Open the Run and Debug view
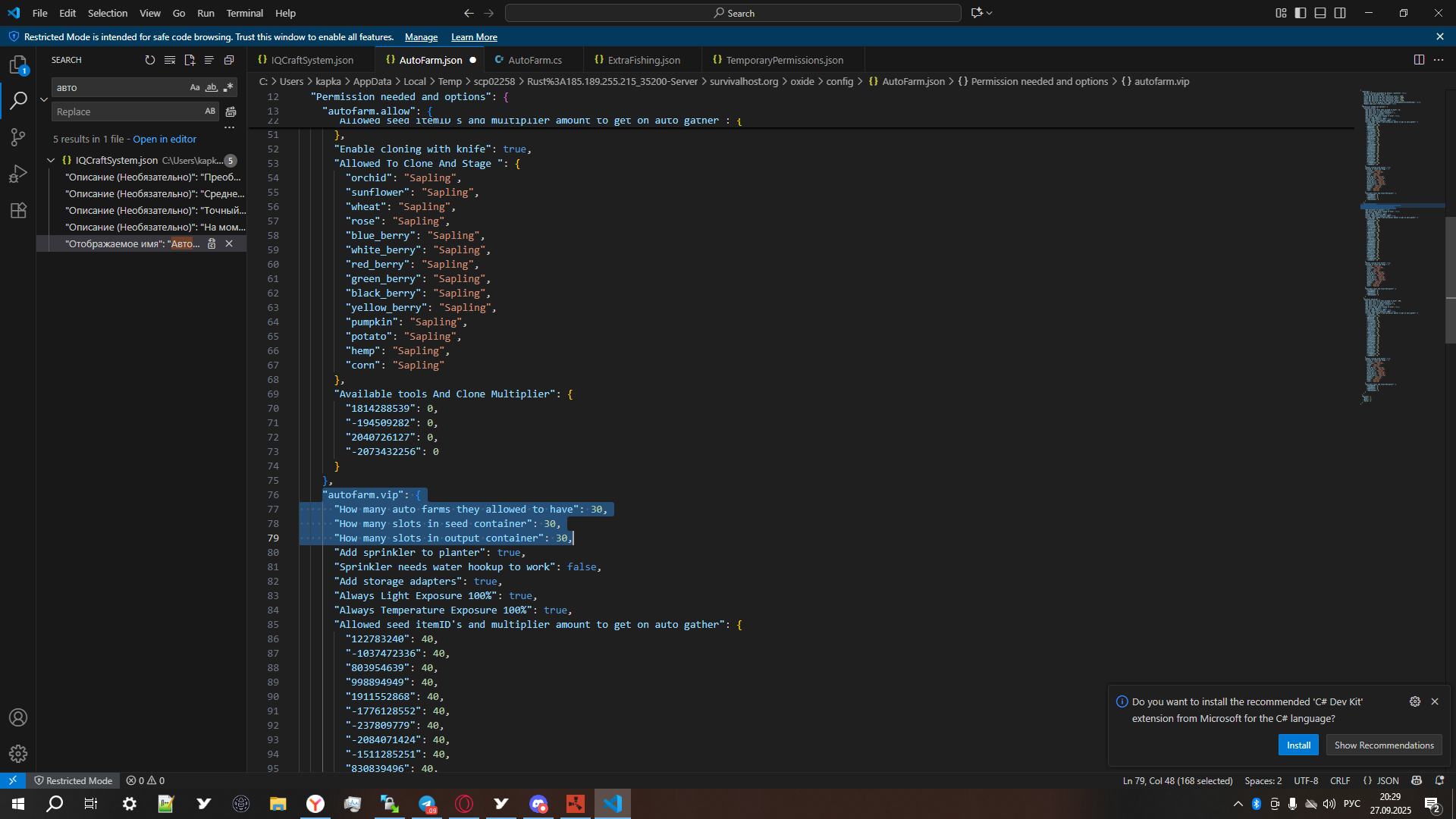 18,174
